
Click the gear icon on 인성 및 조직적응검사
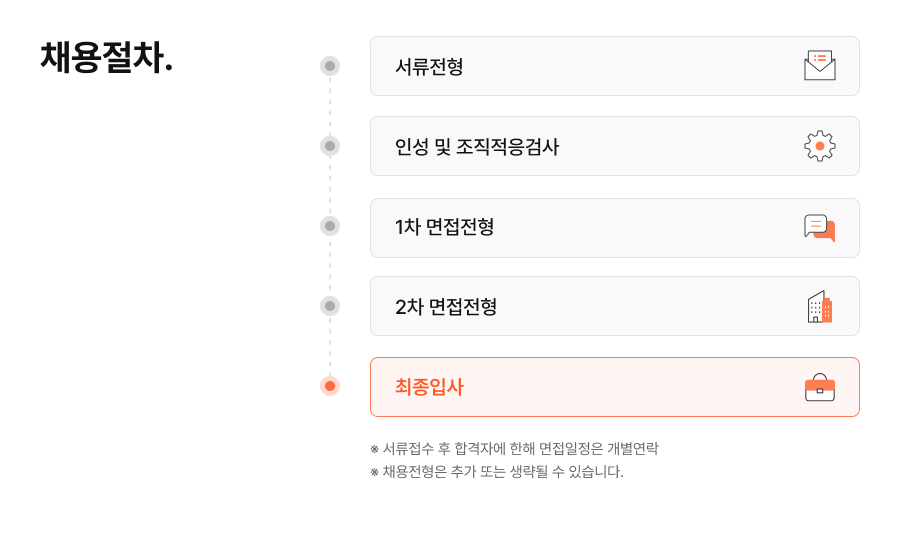click(x=819, y=146)
